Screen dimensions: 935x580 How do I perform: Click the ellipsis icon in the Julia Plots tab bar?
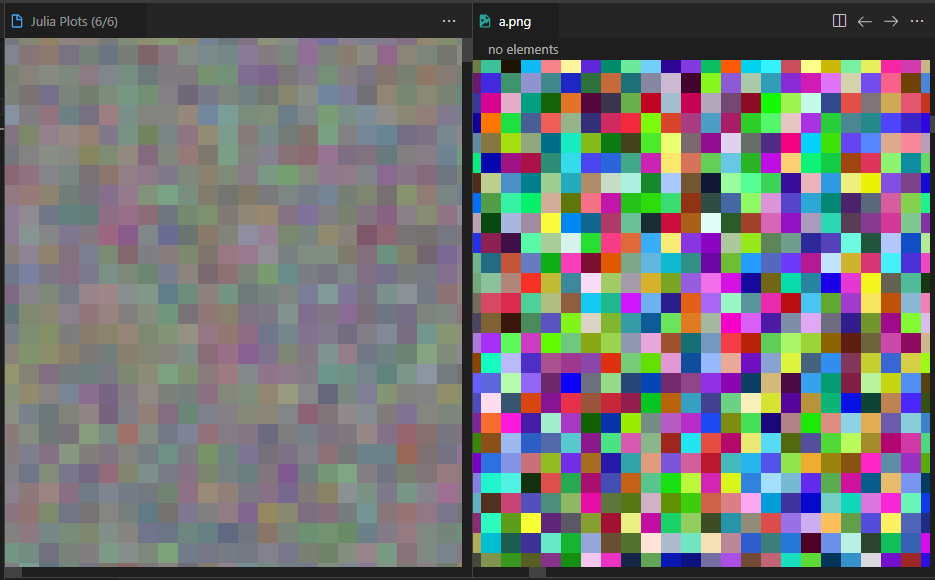(x=448, y=20)
